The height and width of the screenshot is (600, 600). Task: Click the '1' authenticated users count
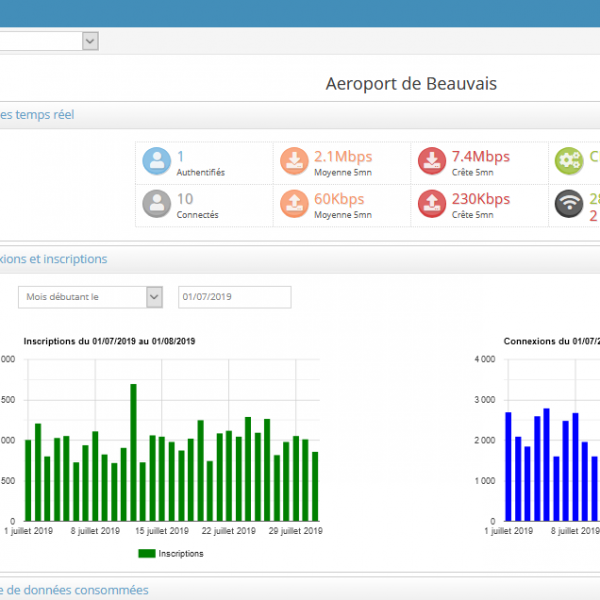tap(181, 157)
